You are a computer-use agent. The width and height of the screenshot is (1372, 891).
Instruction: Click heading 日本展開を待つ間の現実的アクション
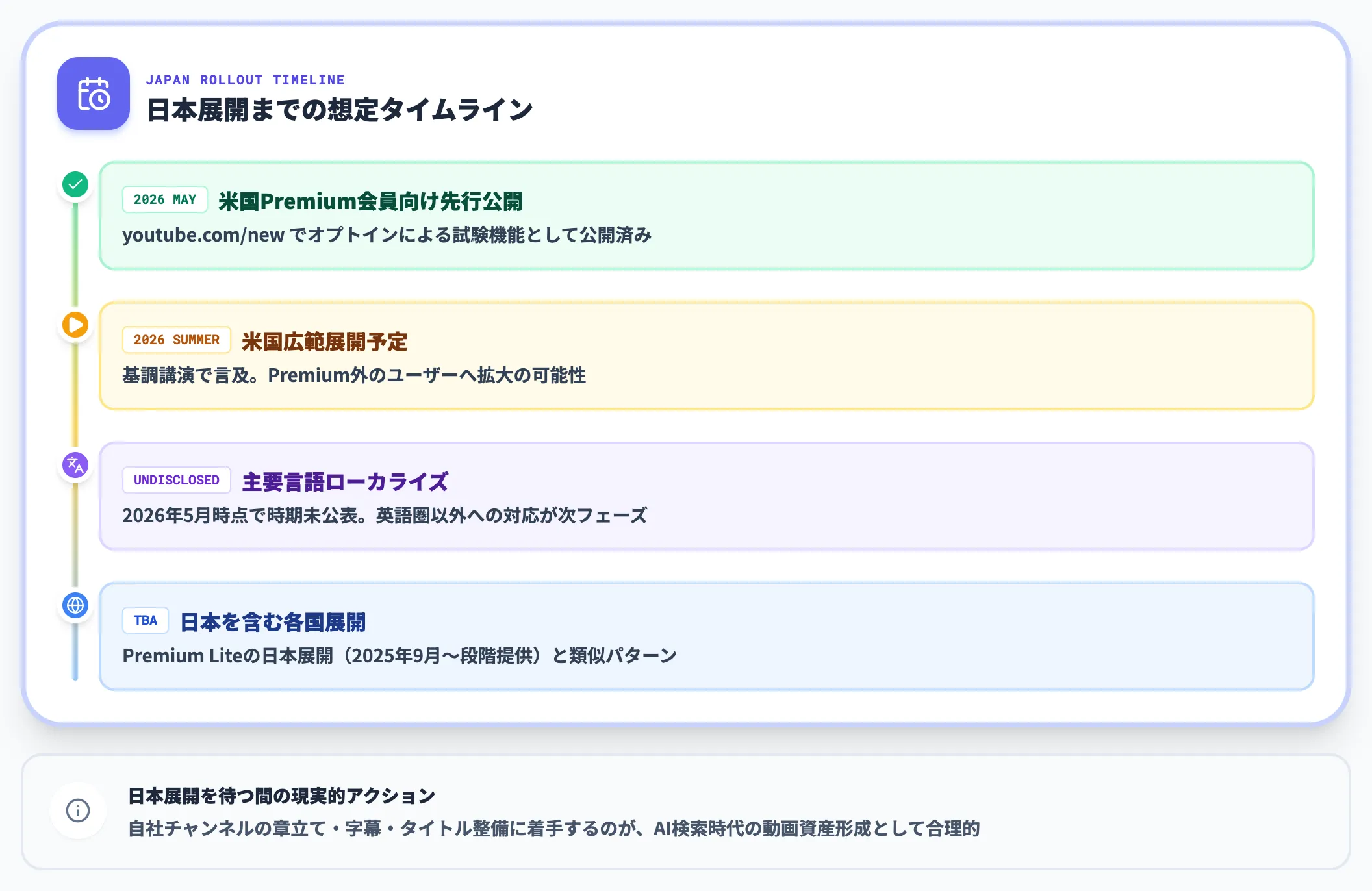coord(281,796)
